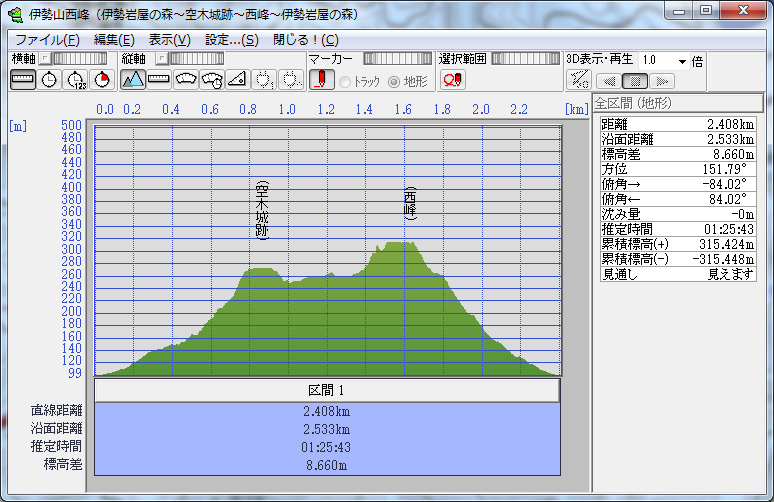The height and width of the screenshot is (502, 774).
Task: Click the 沿面距離 2.533km row in side panel
Action: tap(678, 139)
